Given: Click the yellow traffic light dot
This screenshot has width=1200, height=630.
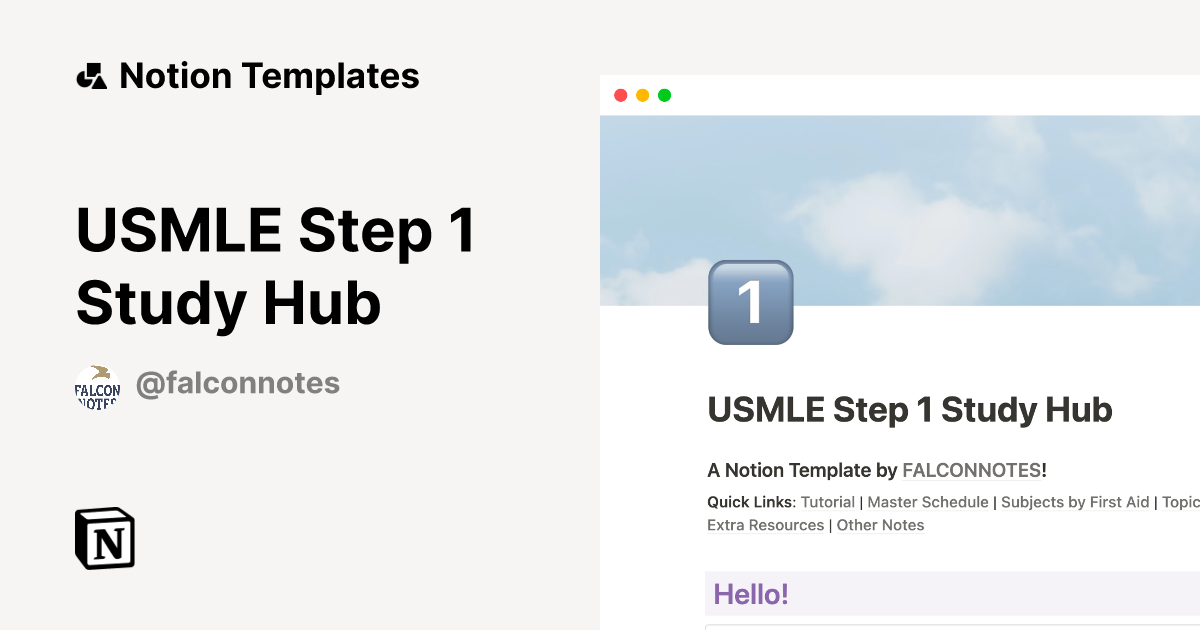Looking at the screenshot, I should [643, 95].
